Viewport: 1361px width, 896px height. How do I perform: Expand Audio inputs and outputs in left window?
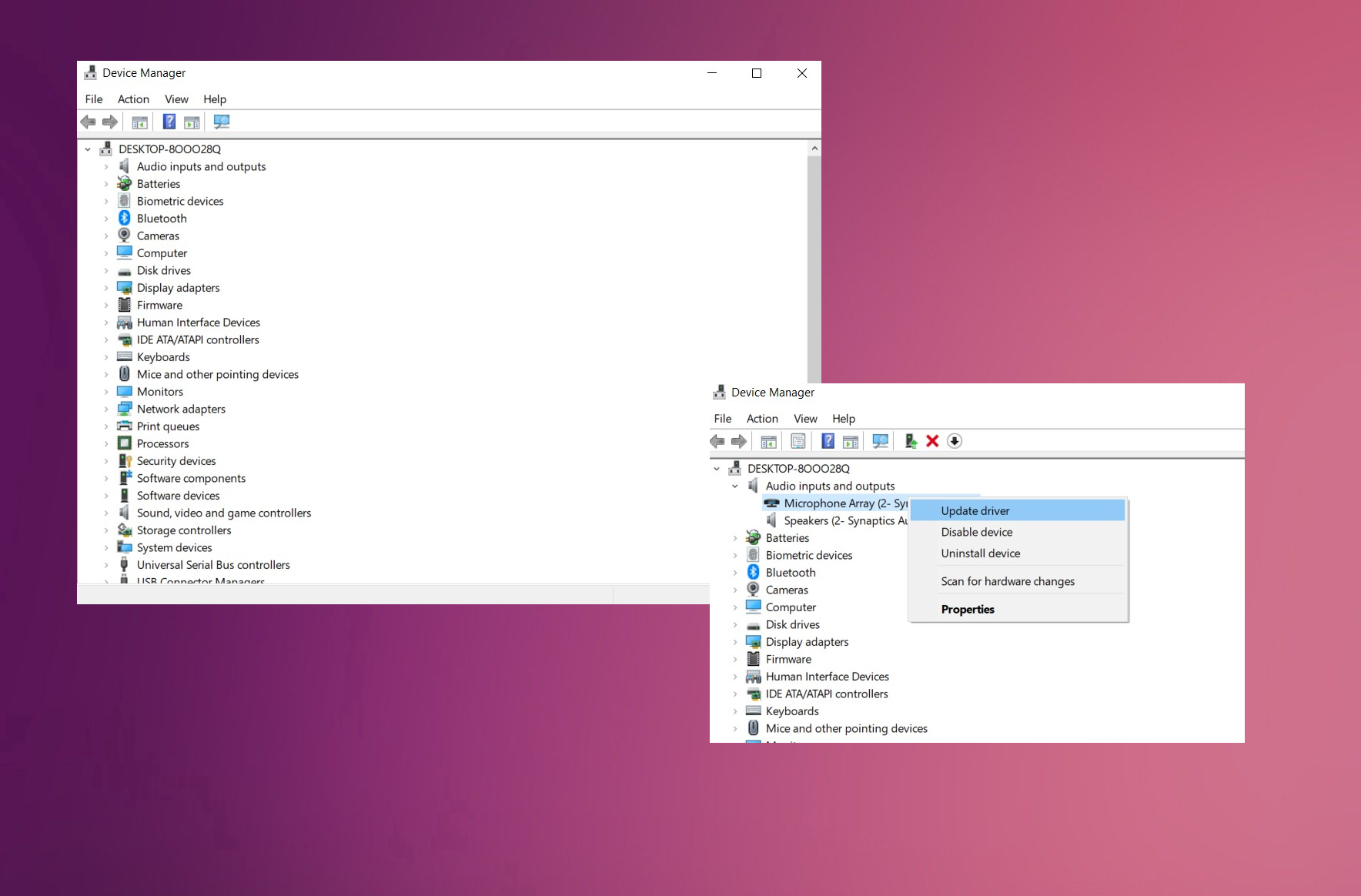(106, 166)
